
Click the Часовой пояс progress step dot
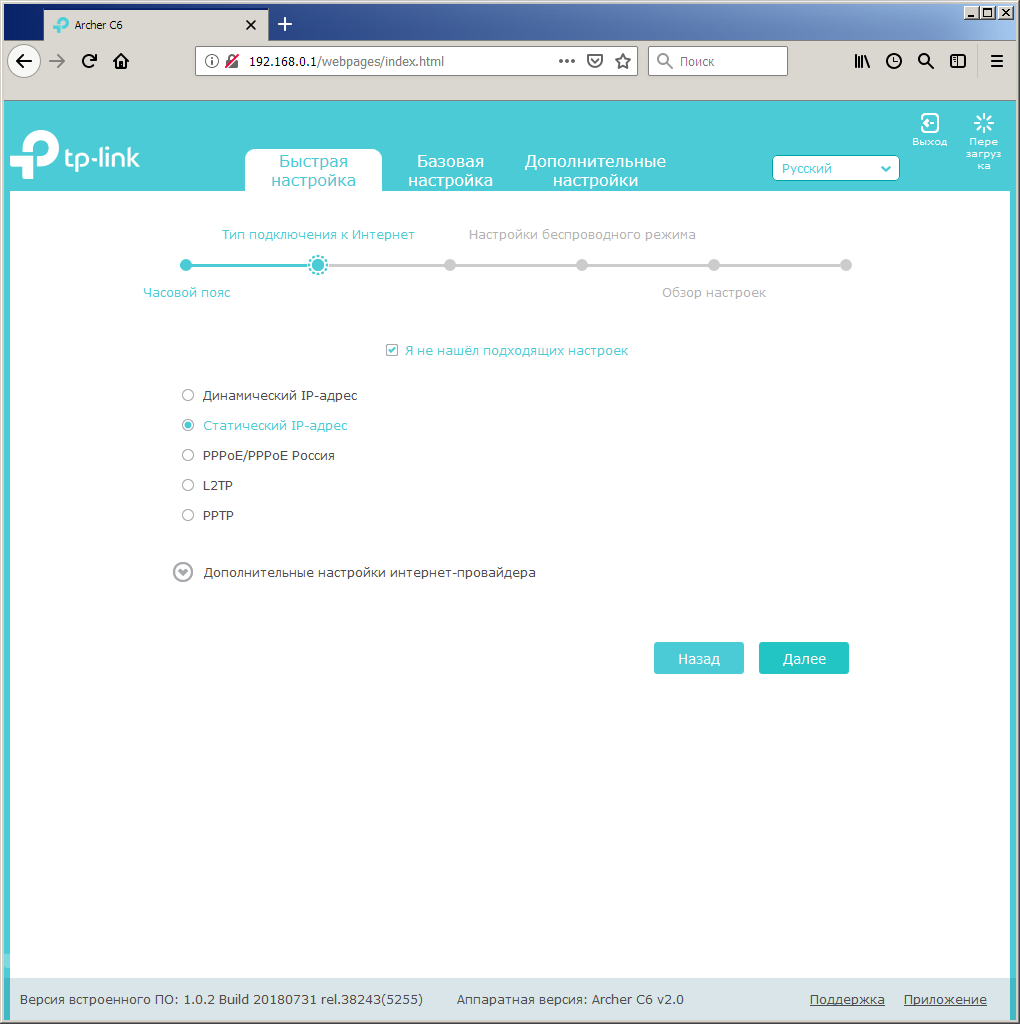pyautogui.click(x=186, y=265)
